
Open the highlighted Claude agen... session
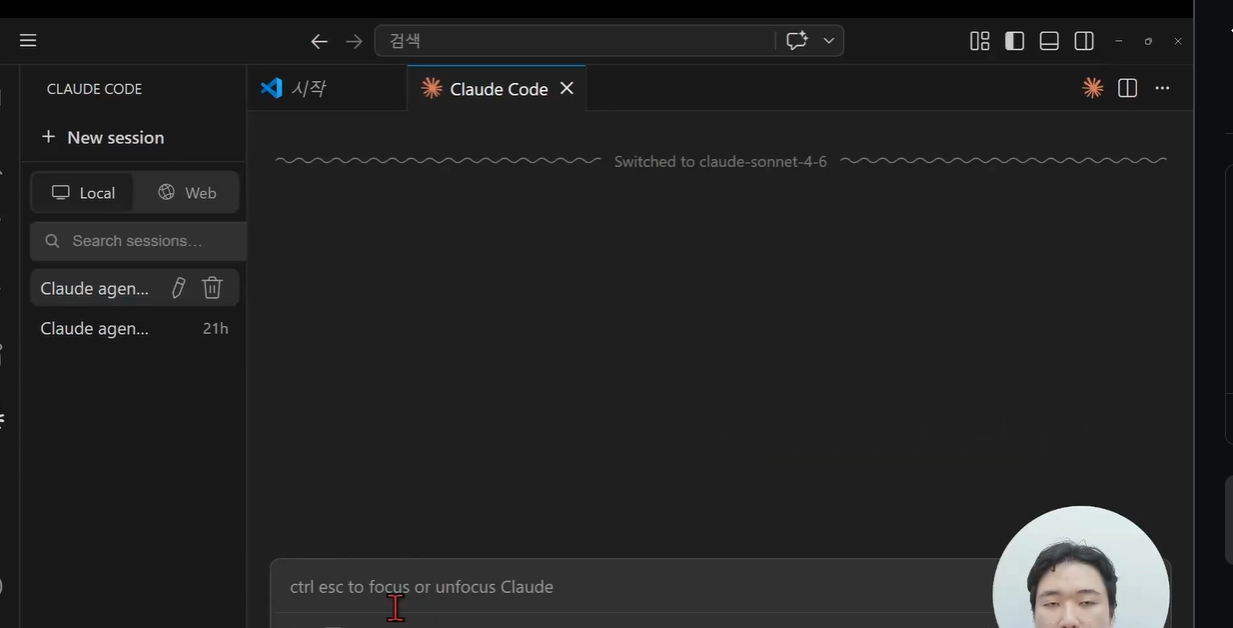[95, 288]
